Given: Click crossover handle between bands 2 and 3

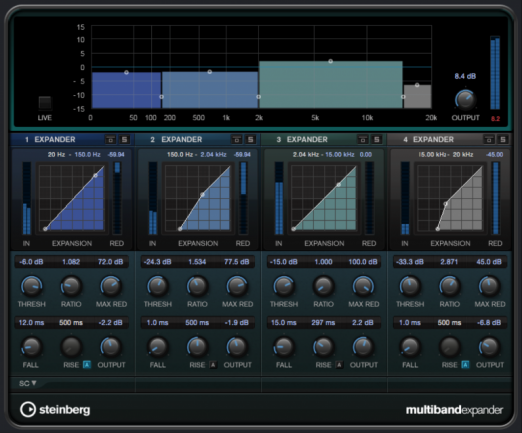Looking at the screenshot, I should click(x=259, y=97).
